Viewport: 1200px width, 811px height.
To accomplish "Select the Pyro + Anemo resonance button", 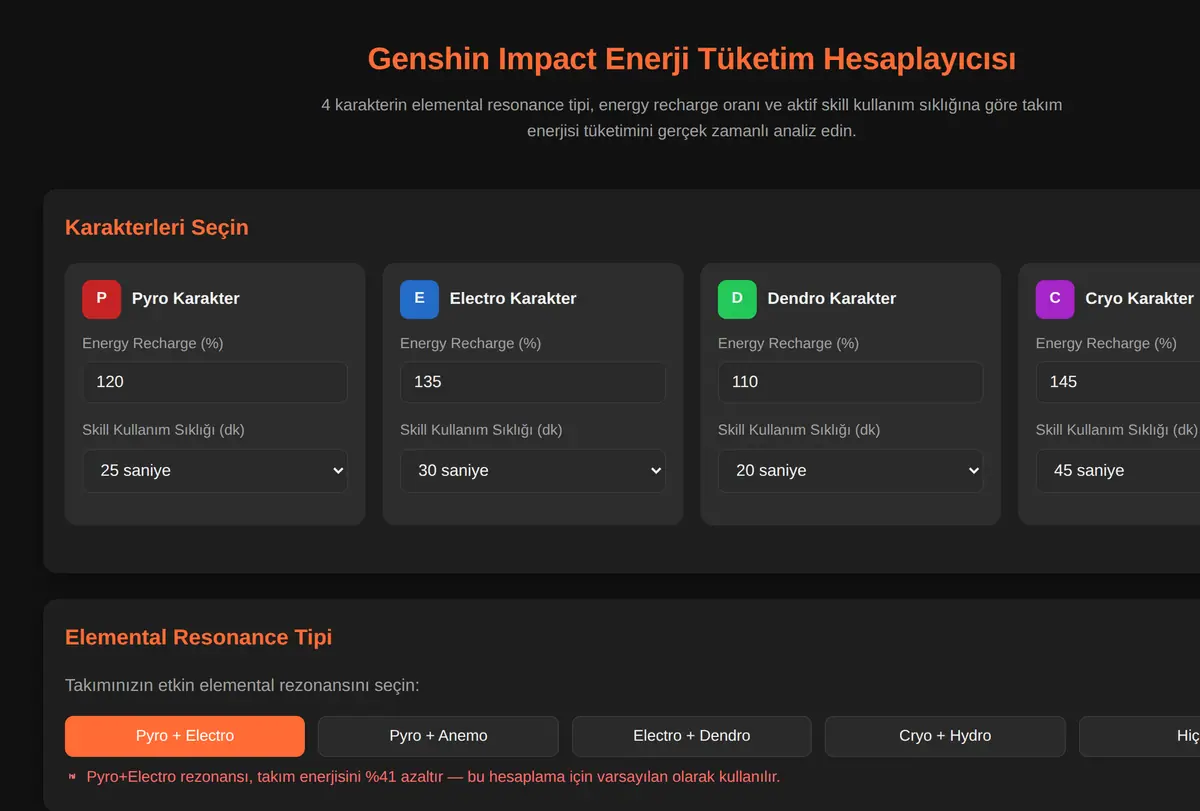I will 438,736.
